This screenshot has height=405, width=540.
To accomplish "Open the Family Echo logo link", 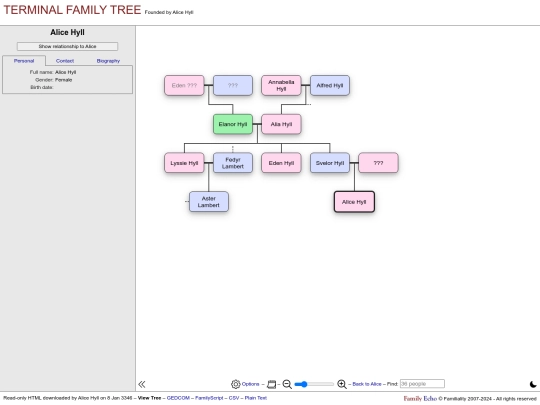I will click(x=420, y=398).
